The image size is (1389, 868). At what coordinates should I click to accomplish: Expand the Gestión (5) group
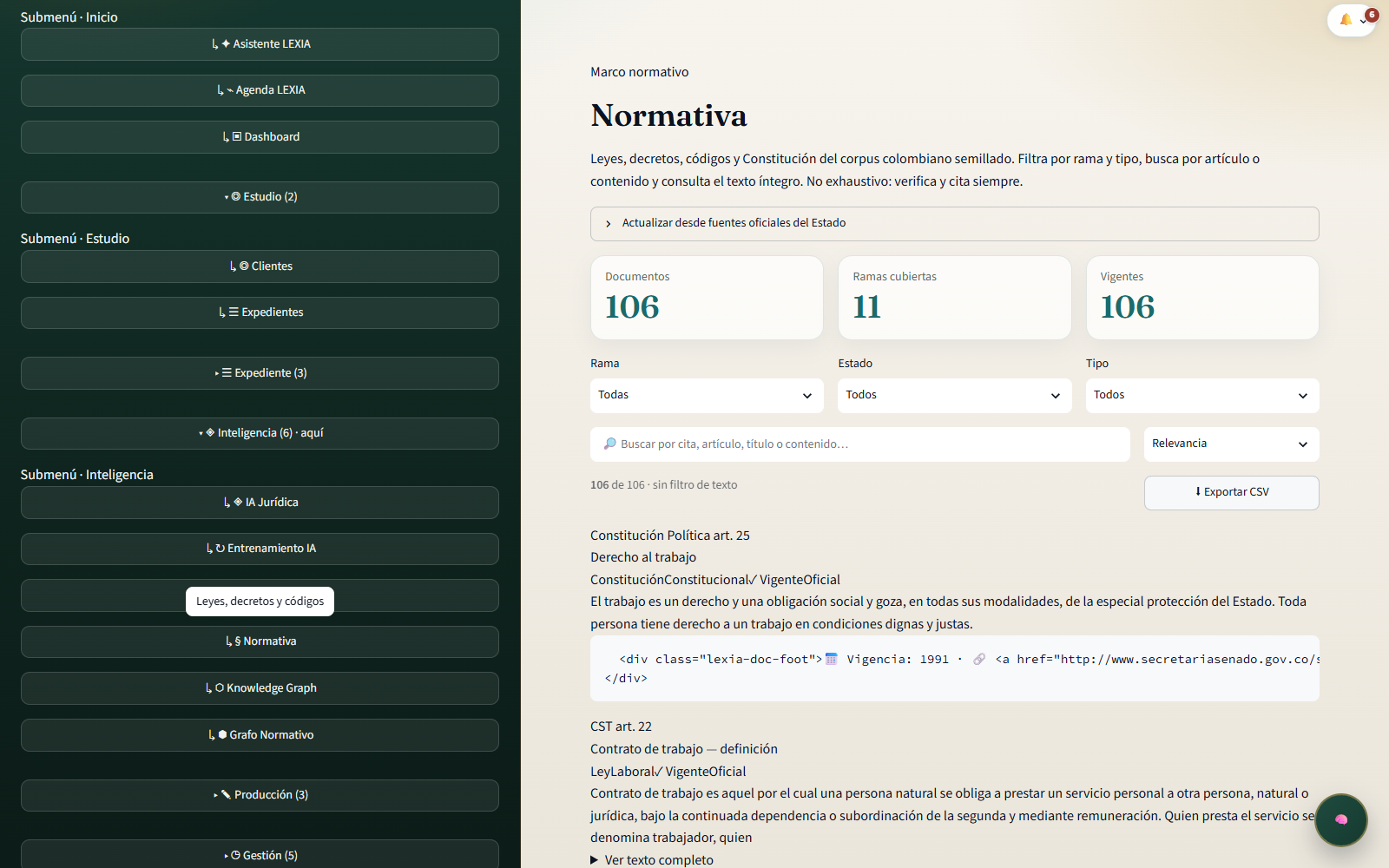[x=260, y=855]
